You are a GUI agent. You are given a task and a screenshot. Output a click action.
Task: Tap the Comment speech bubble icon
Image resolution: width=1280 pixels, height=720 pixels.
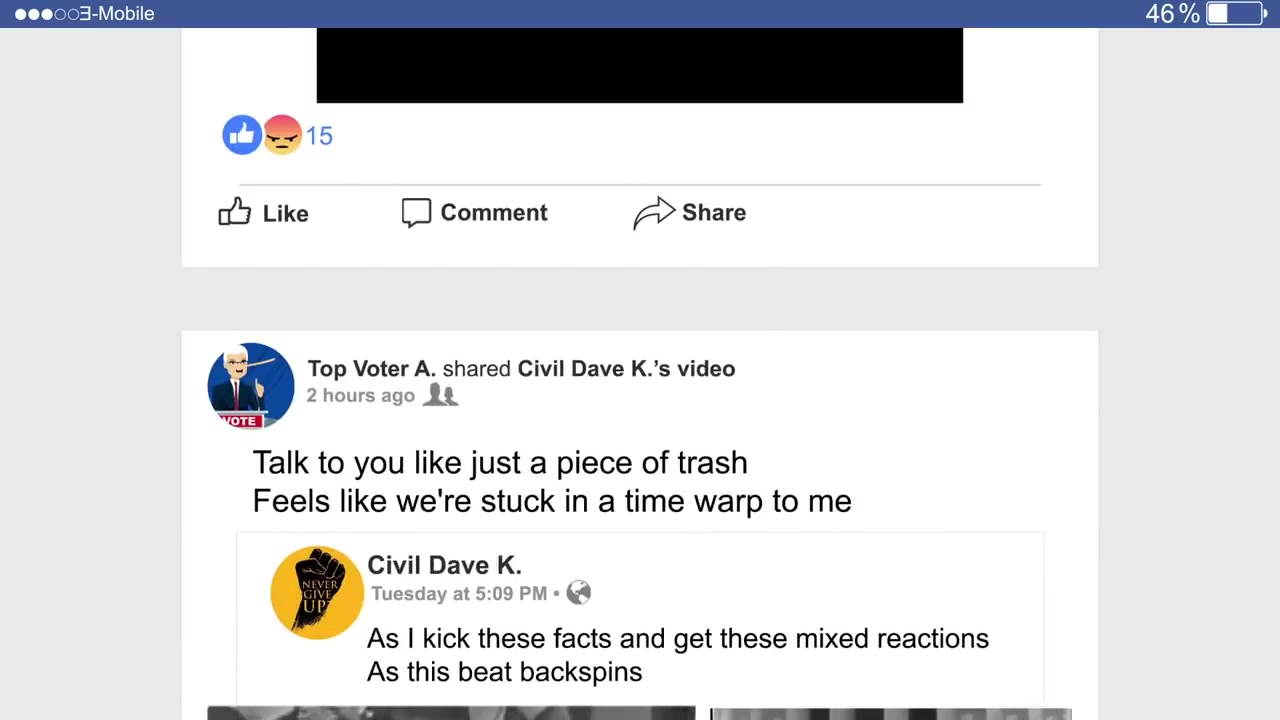416,213
